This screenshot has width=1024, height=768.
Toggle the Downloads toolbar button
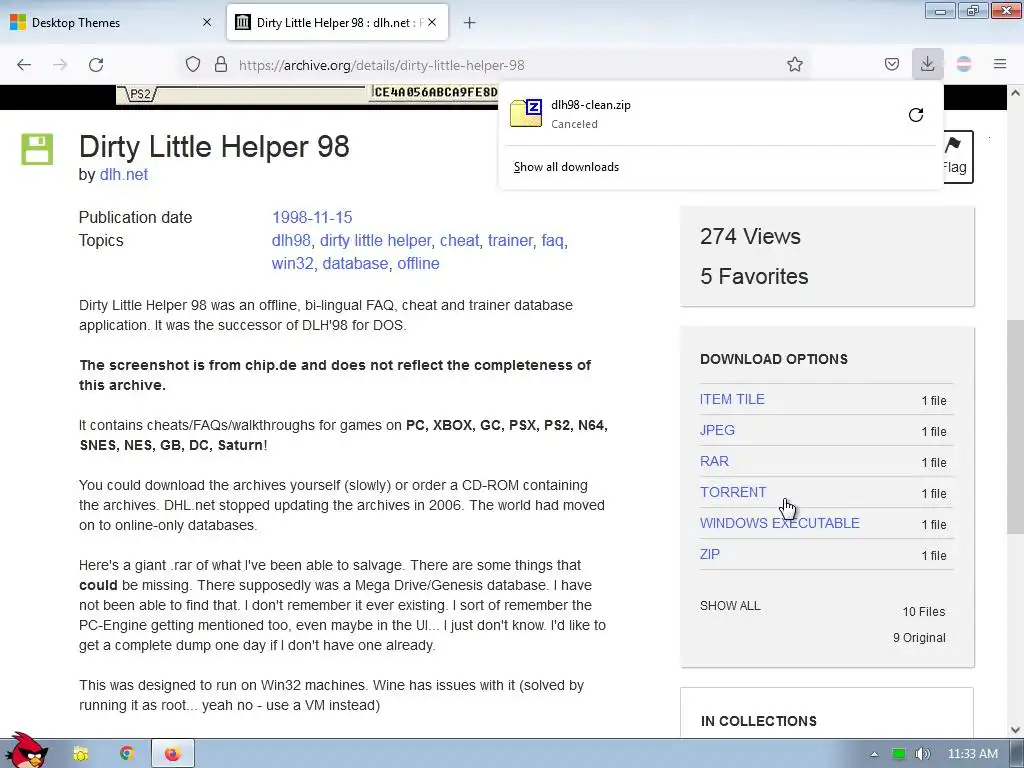(927, 64)
